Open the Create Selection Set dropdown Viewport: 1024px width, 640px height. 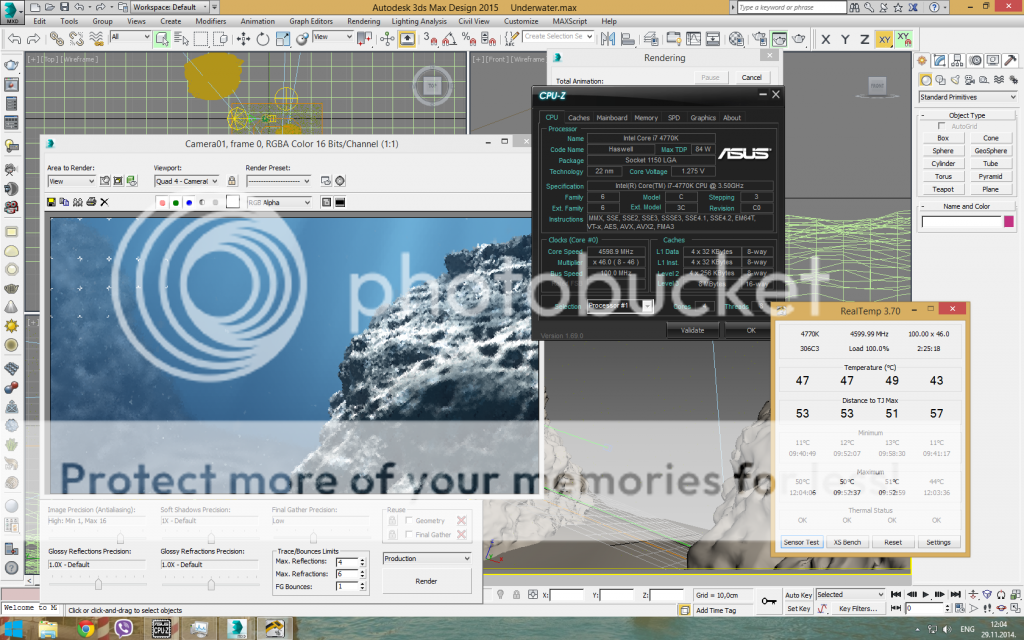558,37
